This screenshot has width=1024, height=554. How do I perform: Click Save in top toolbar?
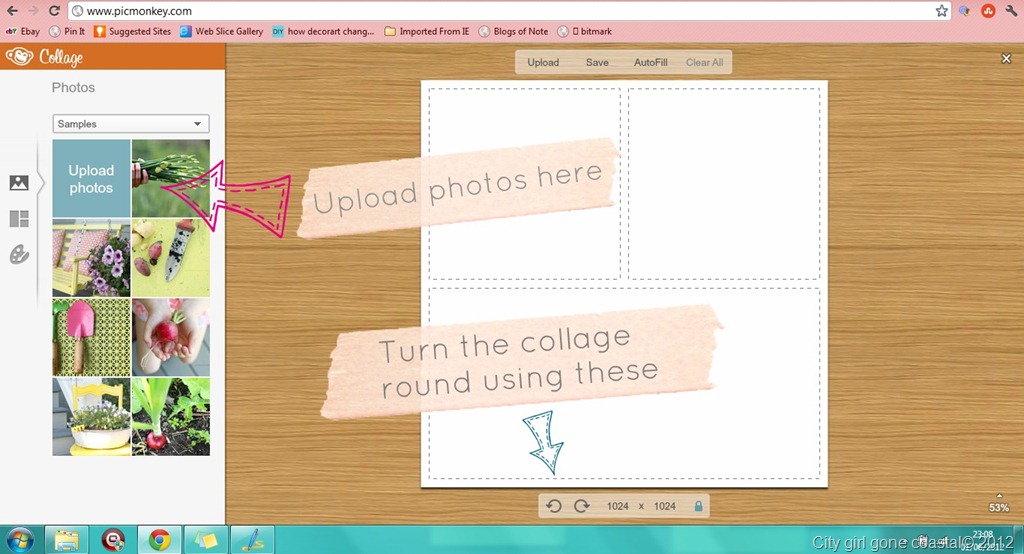pos(597,63)
